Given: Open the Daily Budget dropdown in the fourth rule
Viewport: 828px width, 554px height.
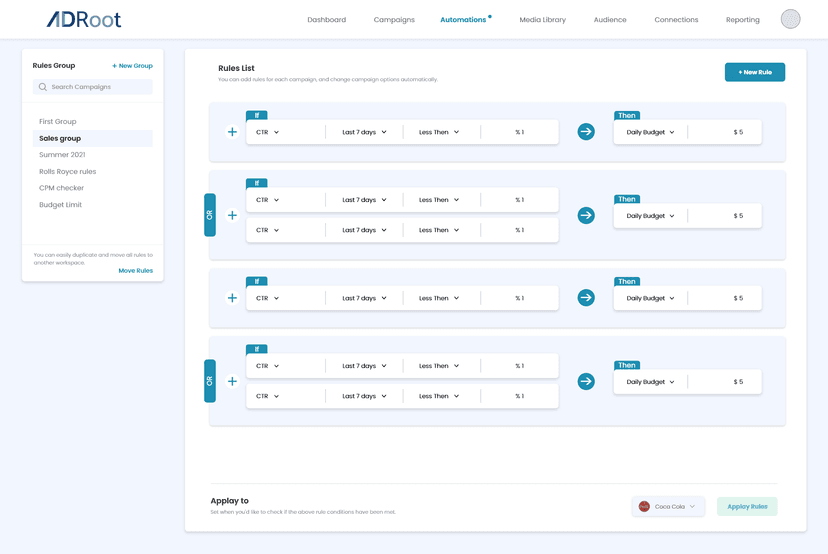Looking at the screenshot, I should [x=650, y=381].
